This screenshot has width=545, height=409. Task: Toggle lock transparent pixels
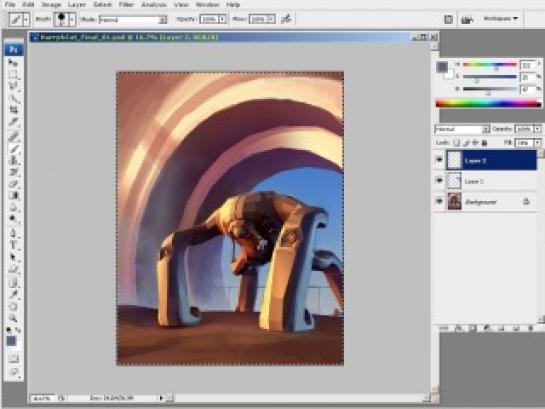click(x=457, y=142)
